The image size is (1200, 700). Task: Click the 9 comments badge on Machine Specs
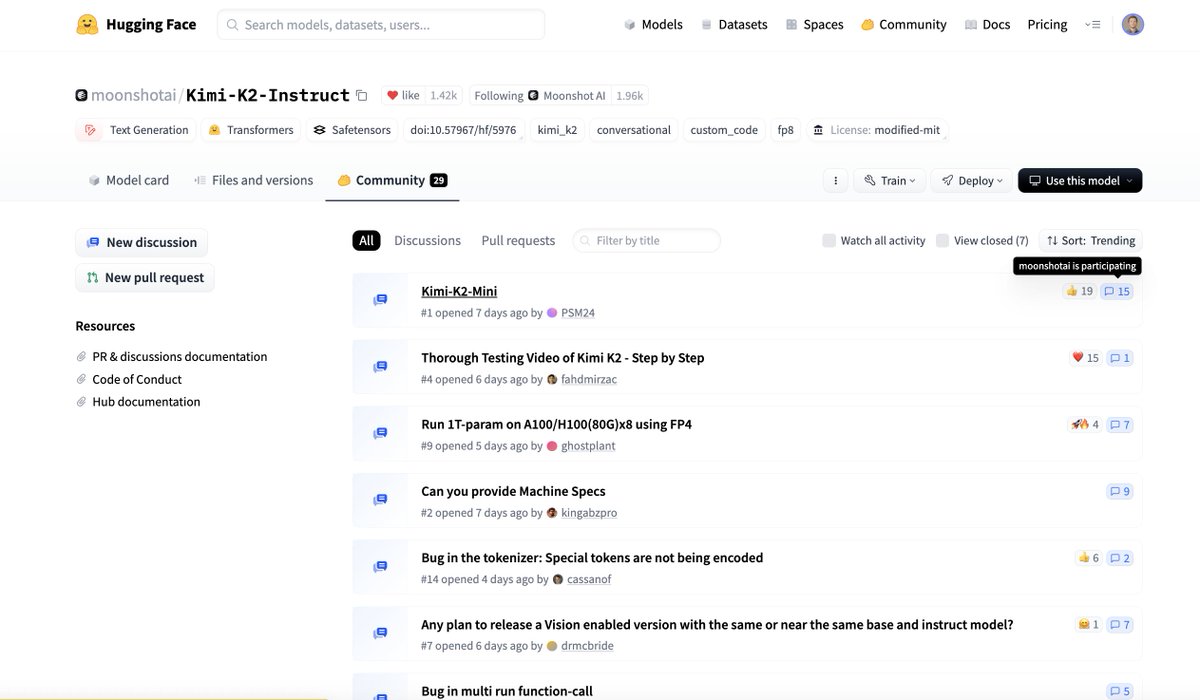1120,491
